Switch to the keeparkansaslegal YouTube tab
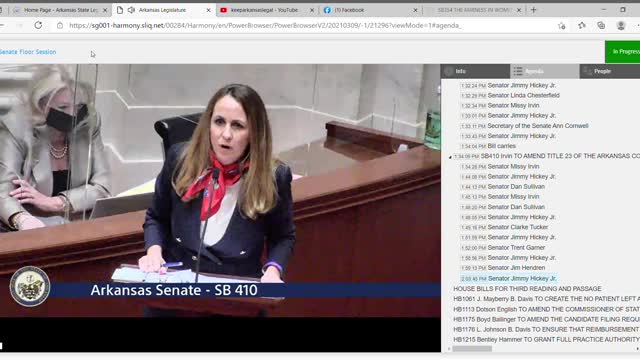The image size is (640, 360). (265, 10)
